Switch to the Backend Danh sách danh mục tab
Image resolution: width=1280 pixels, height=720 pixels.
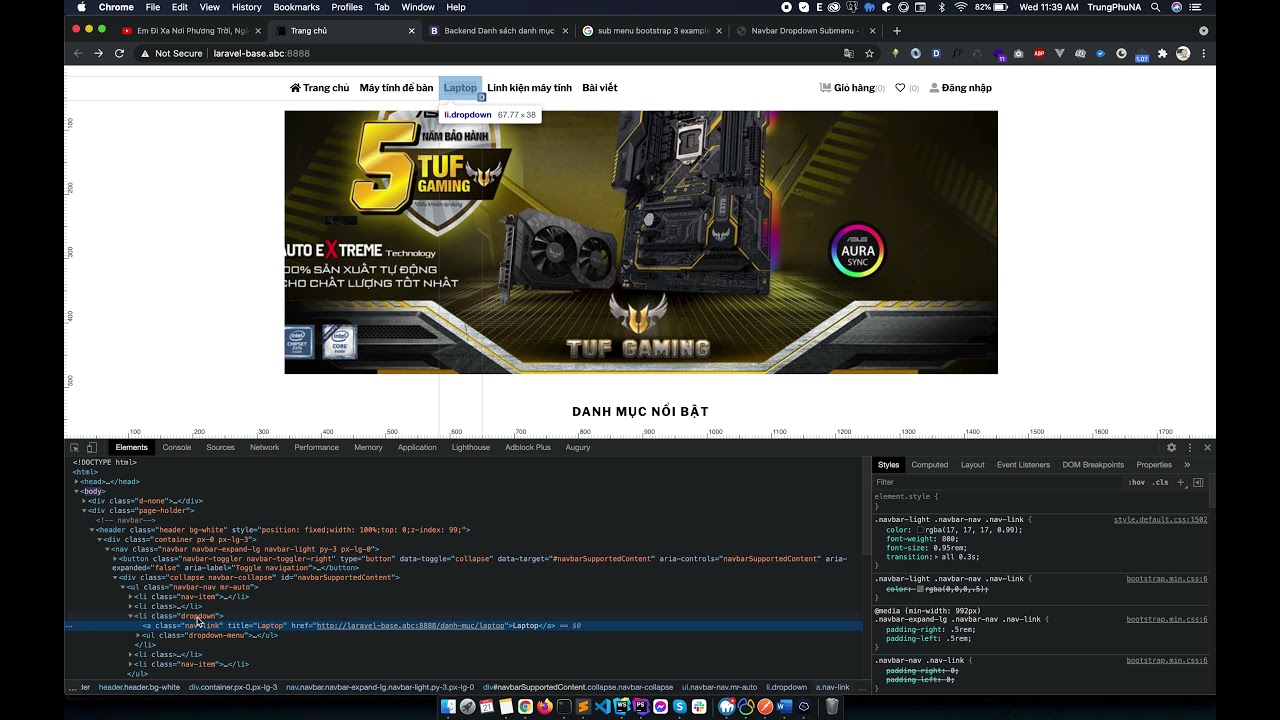pos(498,31)
